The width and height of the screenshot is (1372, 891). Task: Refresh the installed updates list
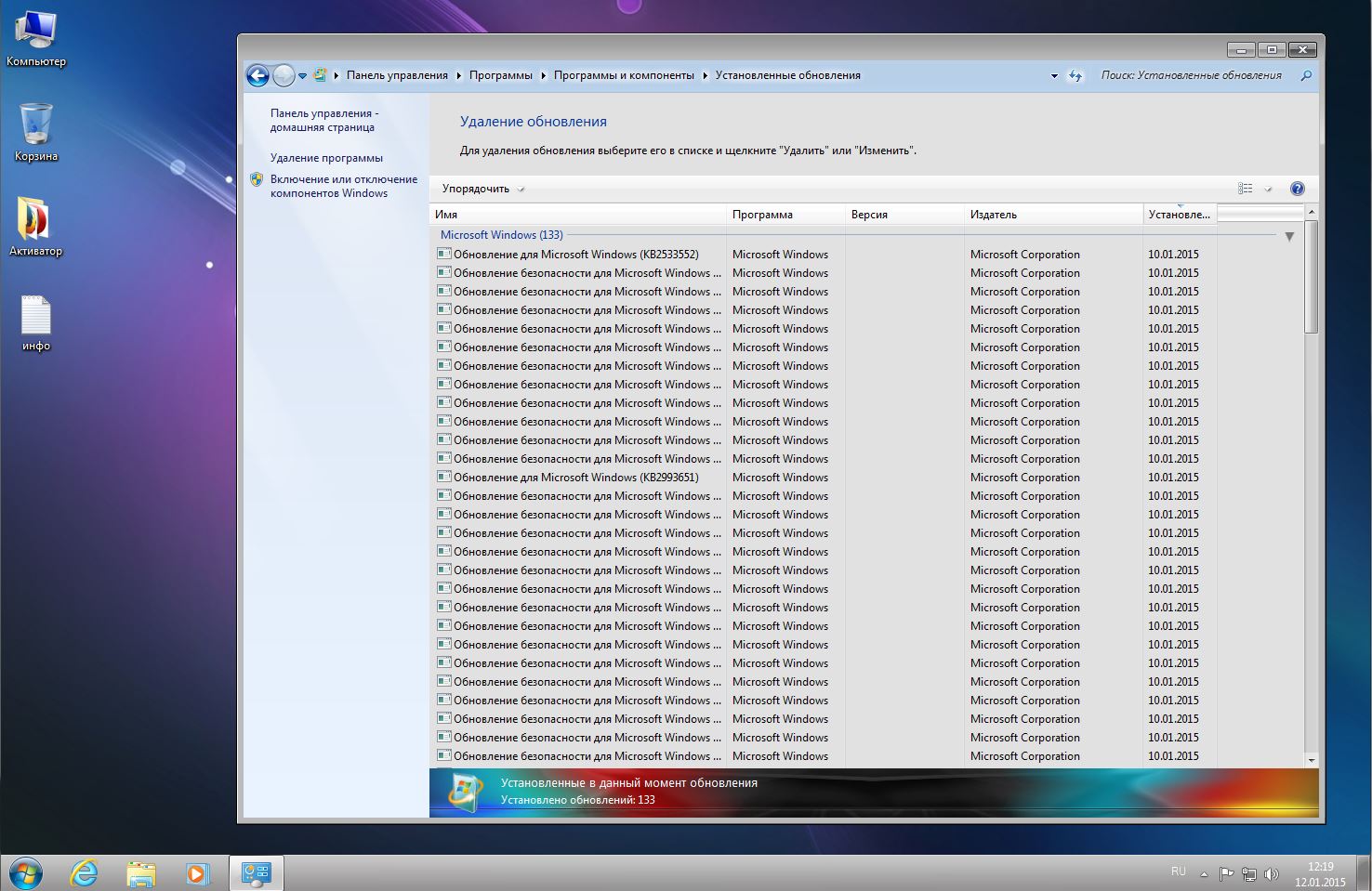pos(1075,76)
